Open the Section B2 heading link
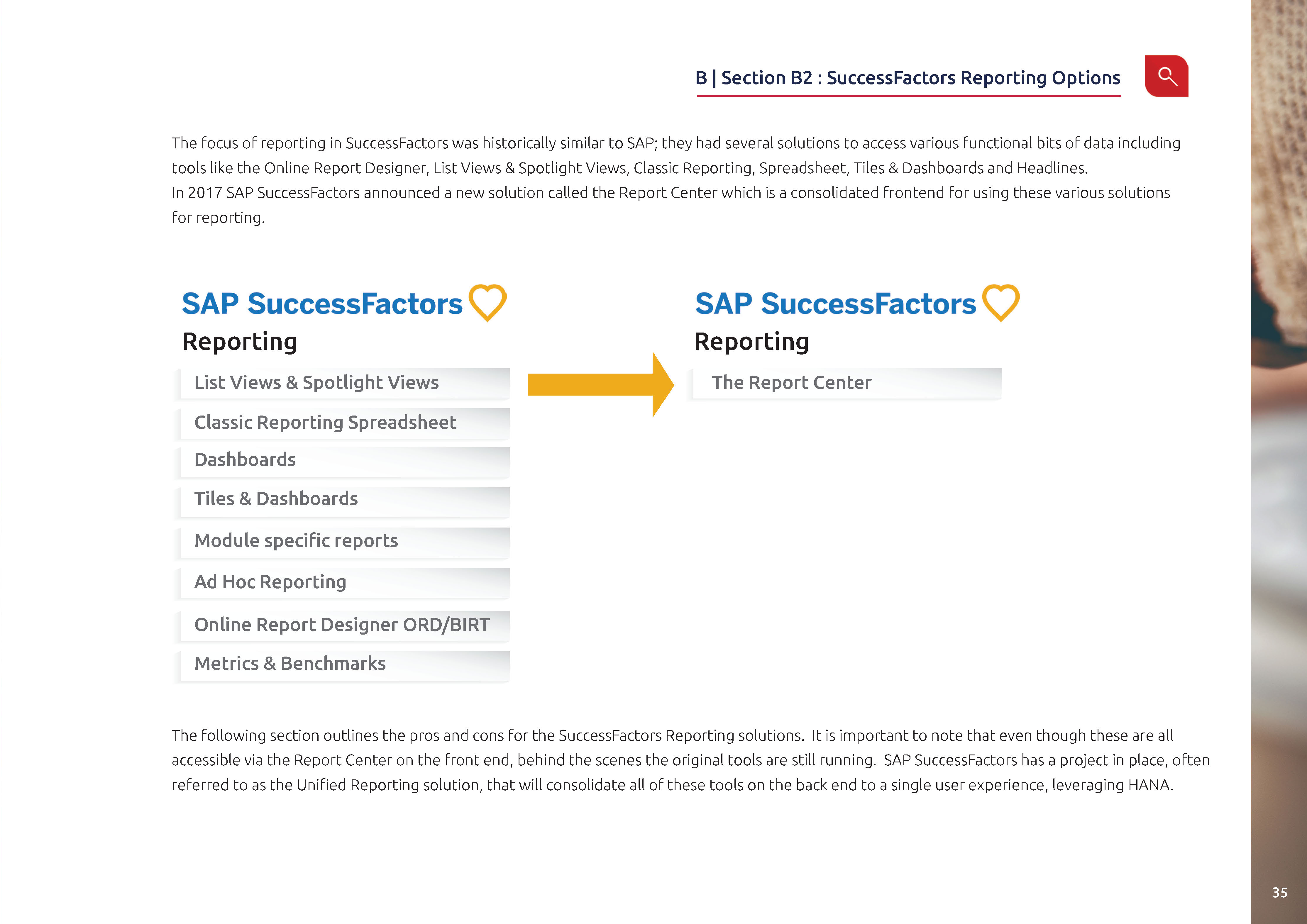 coord(908,78)
